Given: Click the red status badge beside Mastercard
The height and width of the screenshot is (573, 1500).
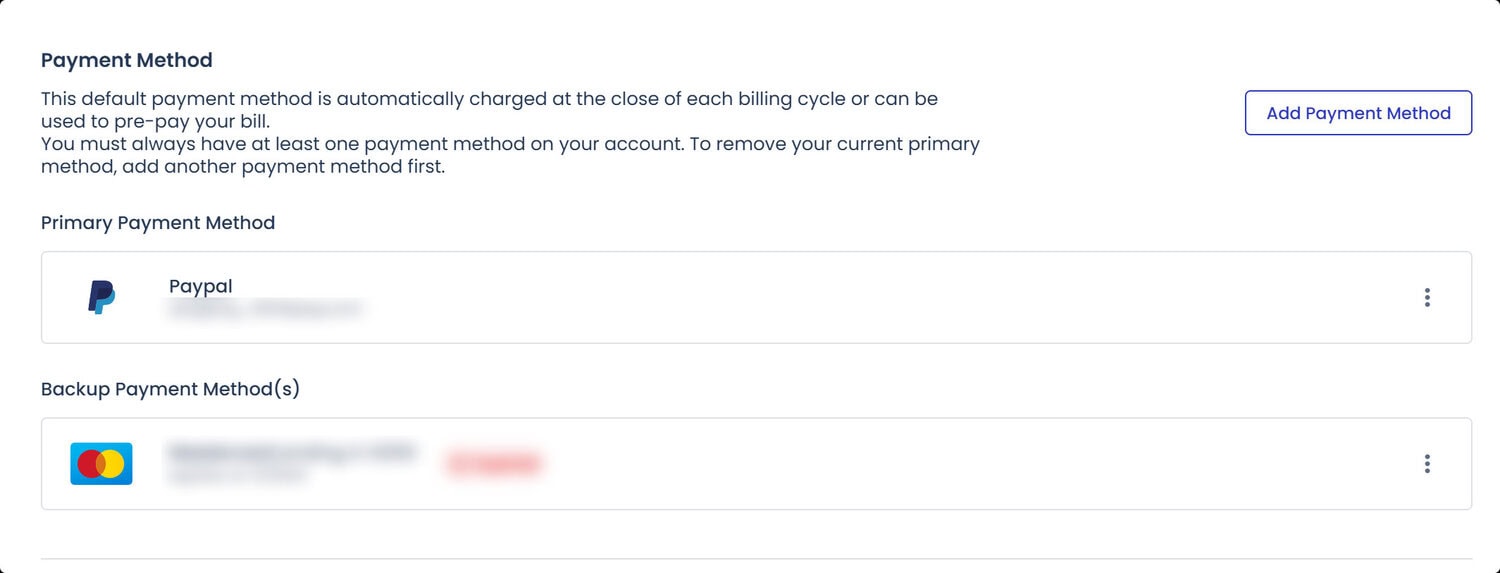Looking at the screenshot, I should 494,463.
